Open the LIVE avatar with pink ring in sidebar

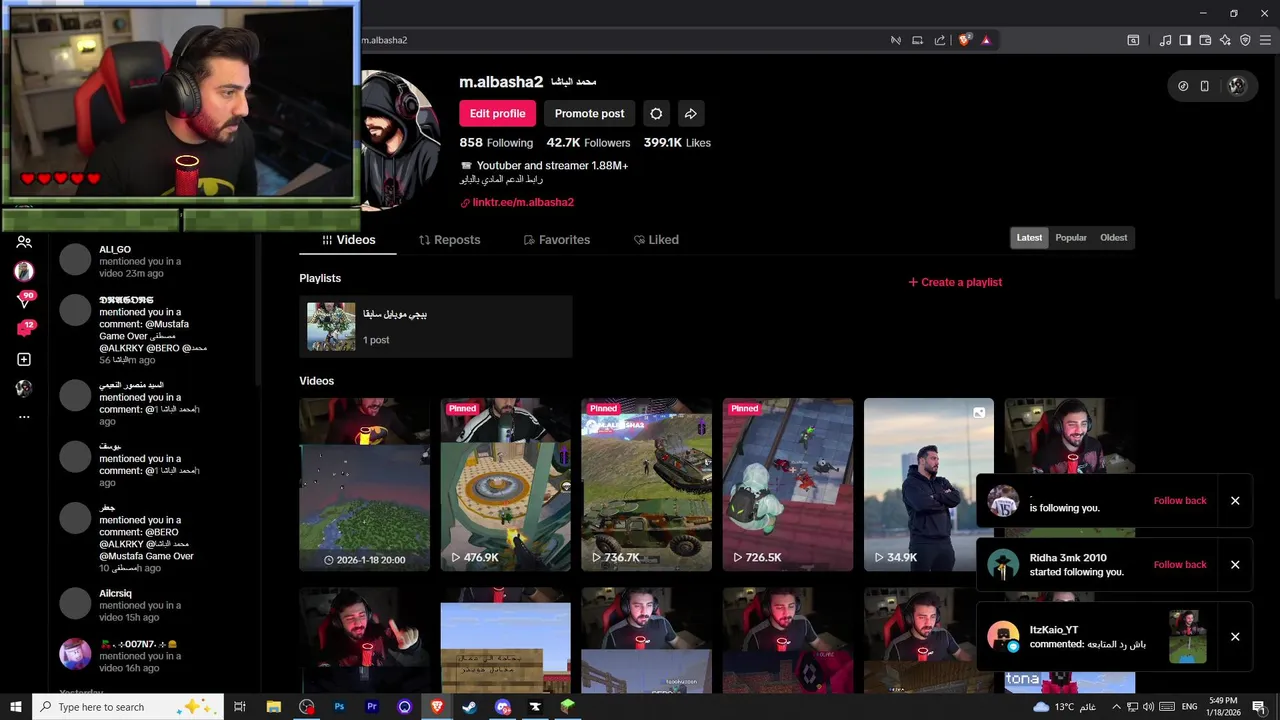[x=24, y=271]
